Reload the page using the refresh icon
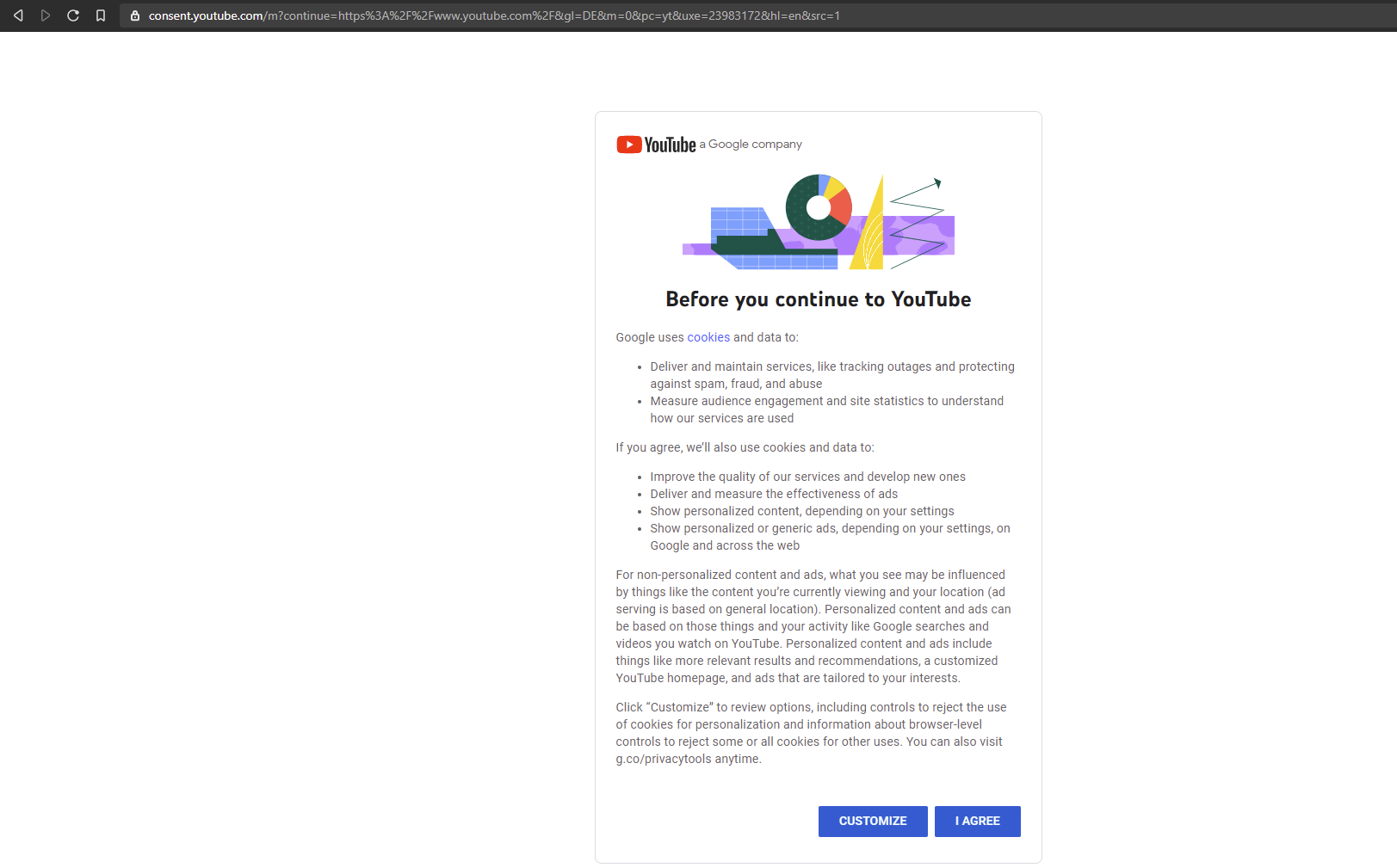 72,15
